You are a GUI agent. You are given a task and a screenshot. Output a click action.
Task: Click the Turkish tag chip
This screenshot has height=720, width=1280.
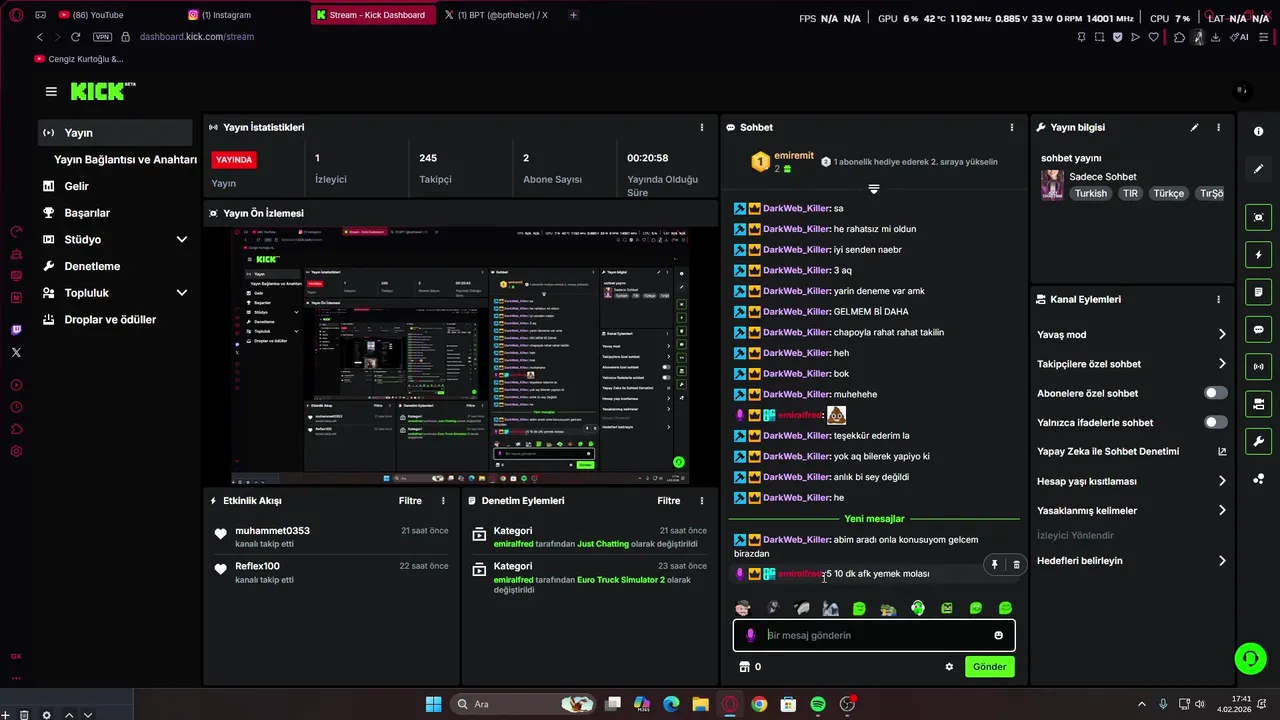coord(1090,194)
